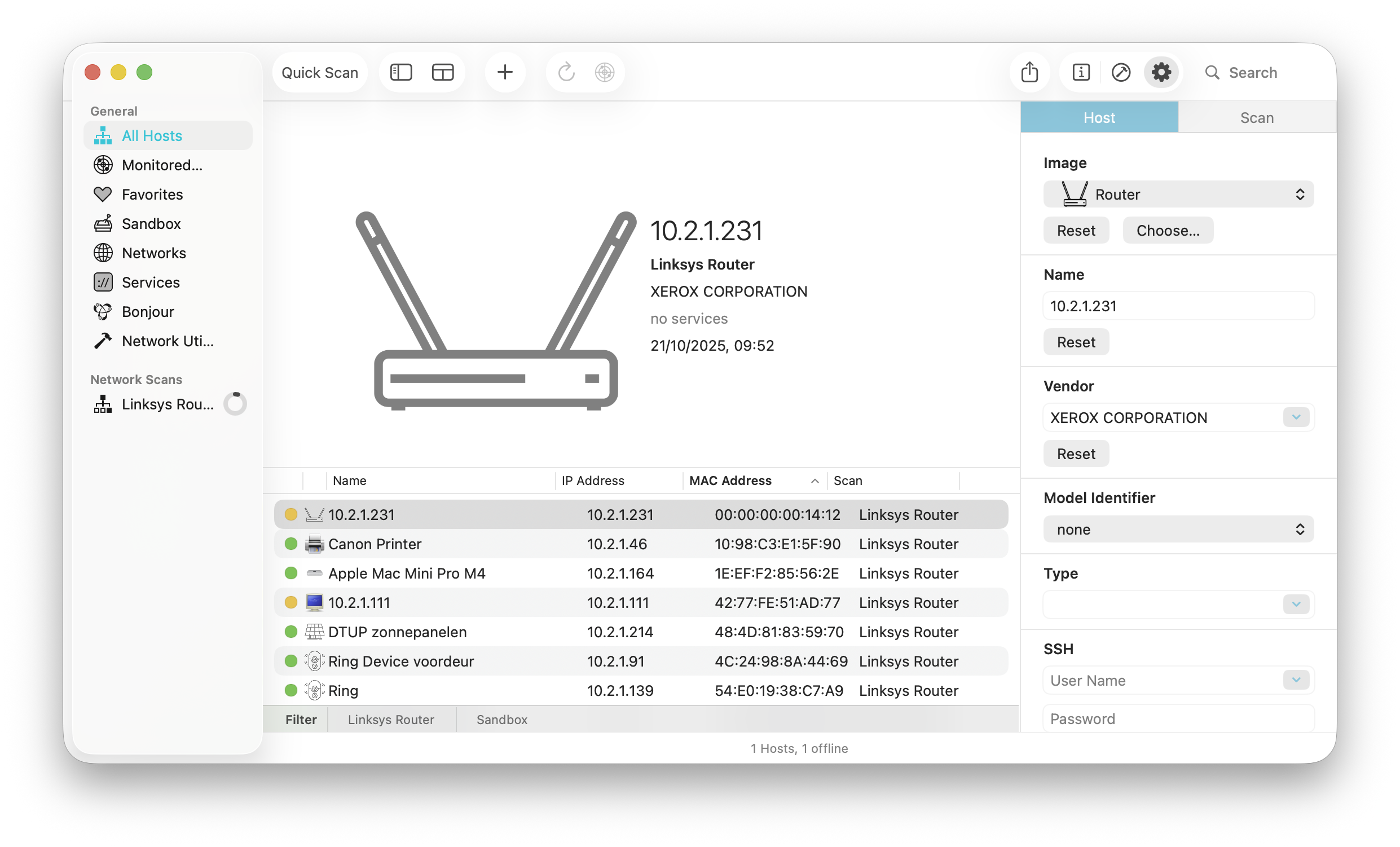
Task: Open Bonjour in sidebar
Action: [x=168, y=312]
